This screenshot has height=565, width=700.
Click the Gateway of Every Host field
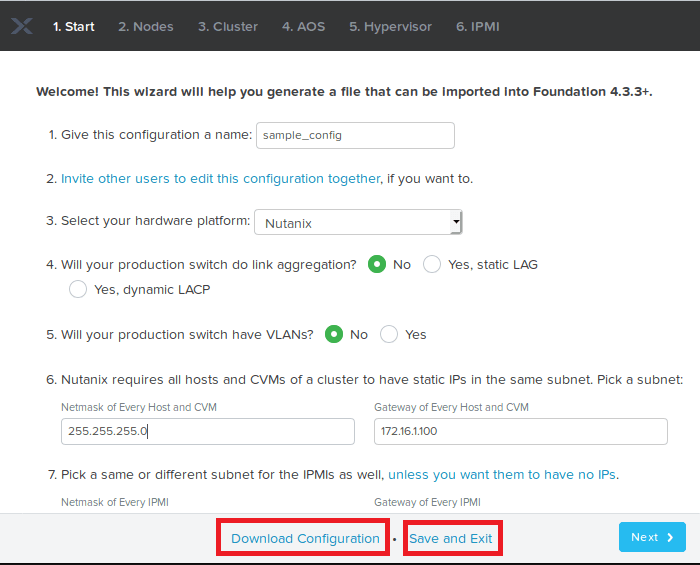521,431
